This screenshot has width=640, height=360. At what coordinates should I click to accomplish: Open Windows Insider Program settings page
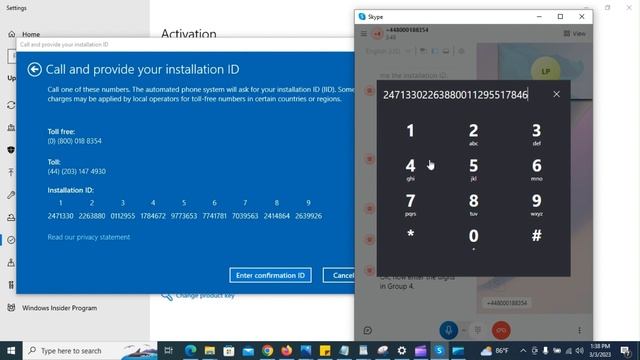tap(60, 308)
